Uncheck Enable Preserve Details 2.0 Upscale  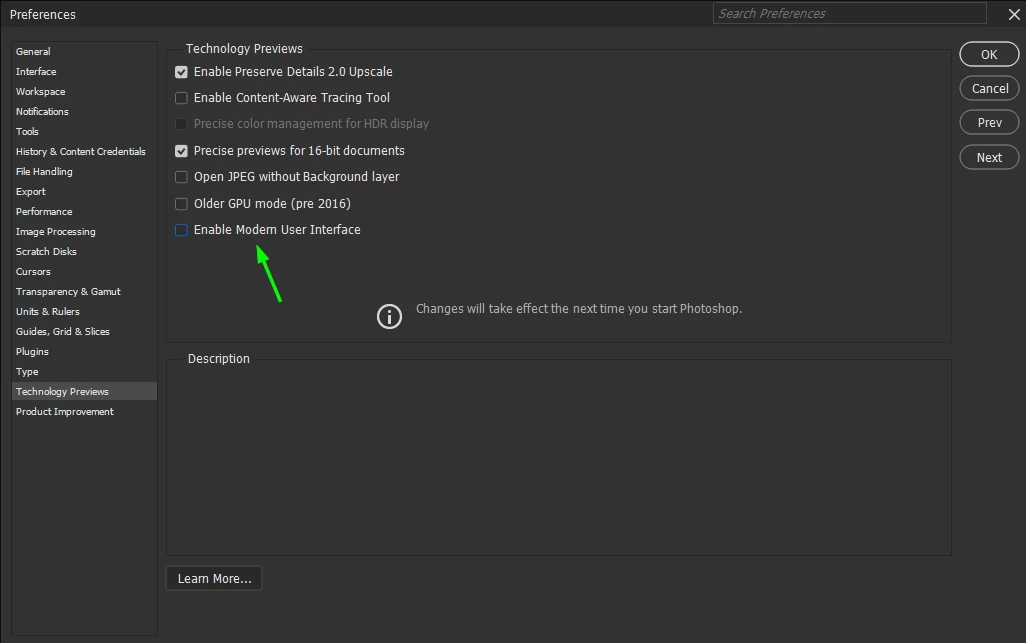[x=181, y=72]
